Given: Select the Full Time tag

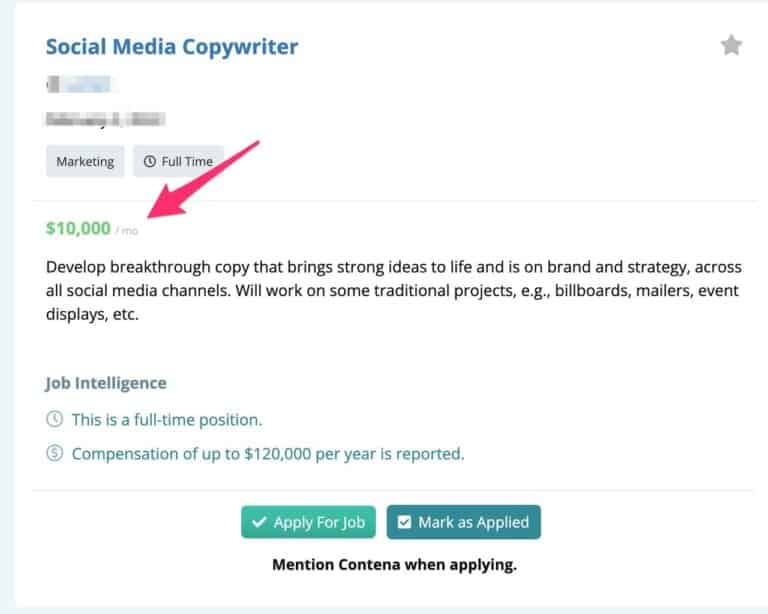Looking at the screenshot, I should pos(178,161).
